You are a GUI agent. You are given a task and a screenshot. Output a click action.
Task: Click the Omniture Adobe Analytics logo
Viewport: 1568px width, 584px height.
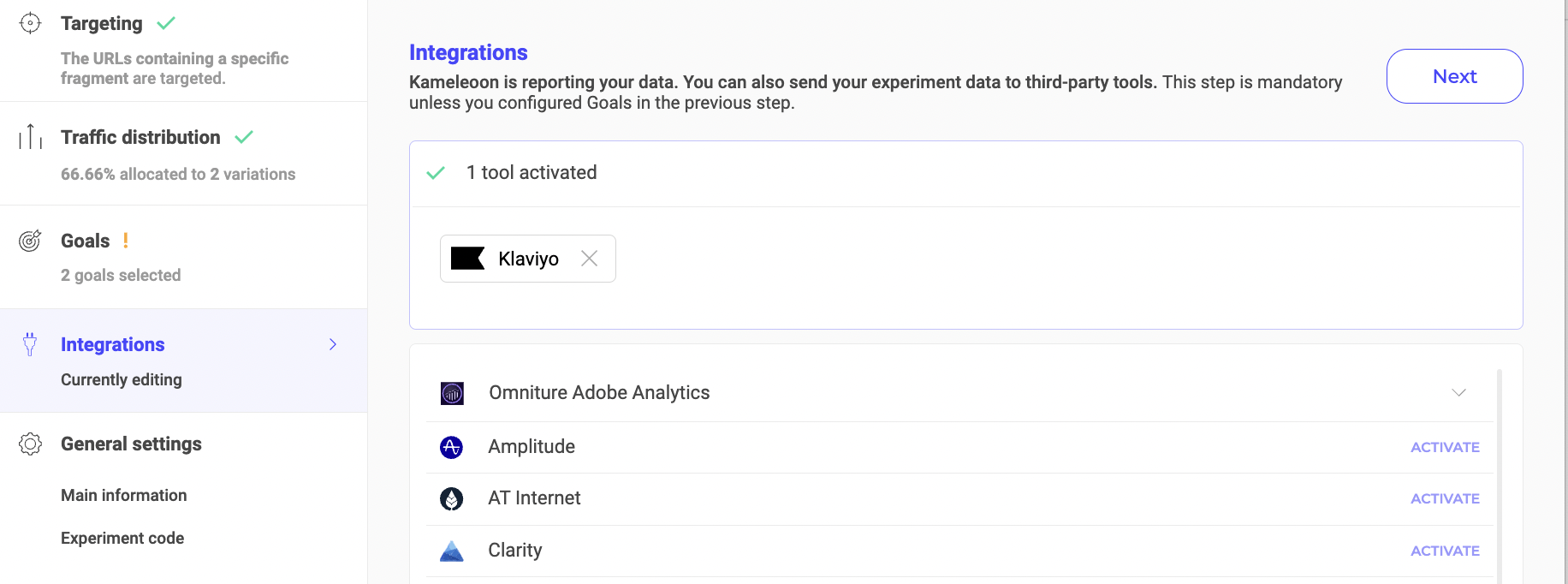(452, 393)
